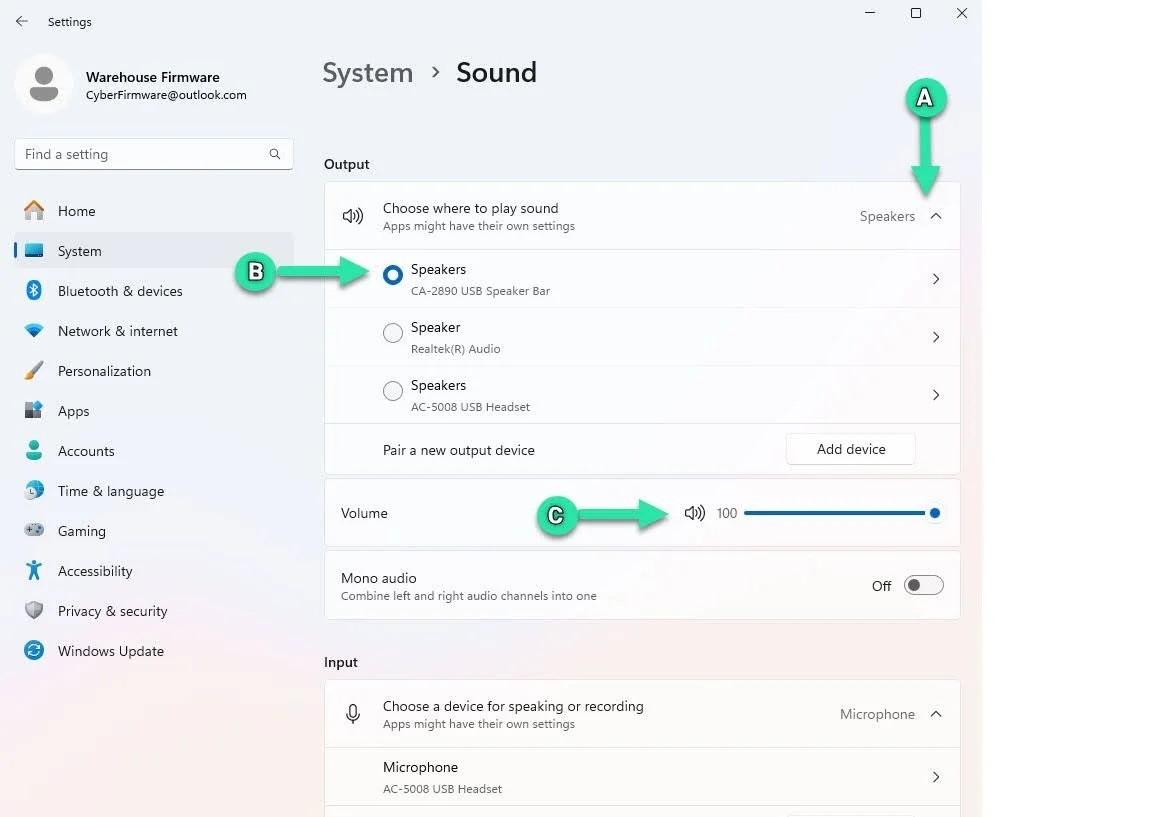Open properties for the CA-2890 USB Speaker Bar
This screenshot has height=817, width=1152.
[936, 279]
